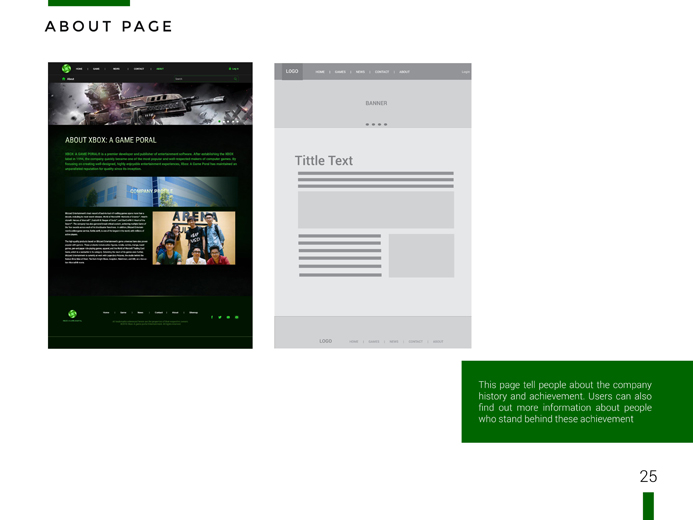
Task: Open GAME in the dark mockup navbar
Action: coord(96,69)
